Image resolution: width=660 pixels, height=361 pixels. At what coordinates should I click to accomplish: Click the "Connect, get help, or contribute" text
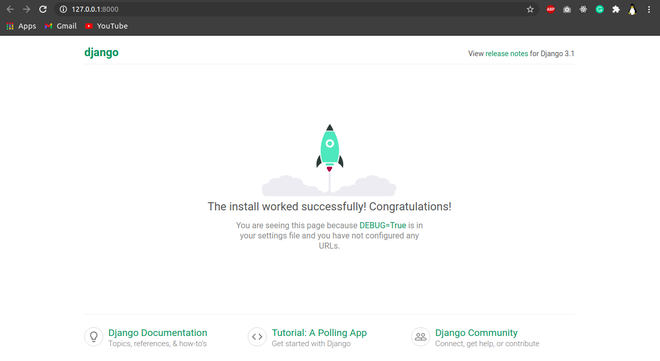coord(487,344)
